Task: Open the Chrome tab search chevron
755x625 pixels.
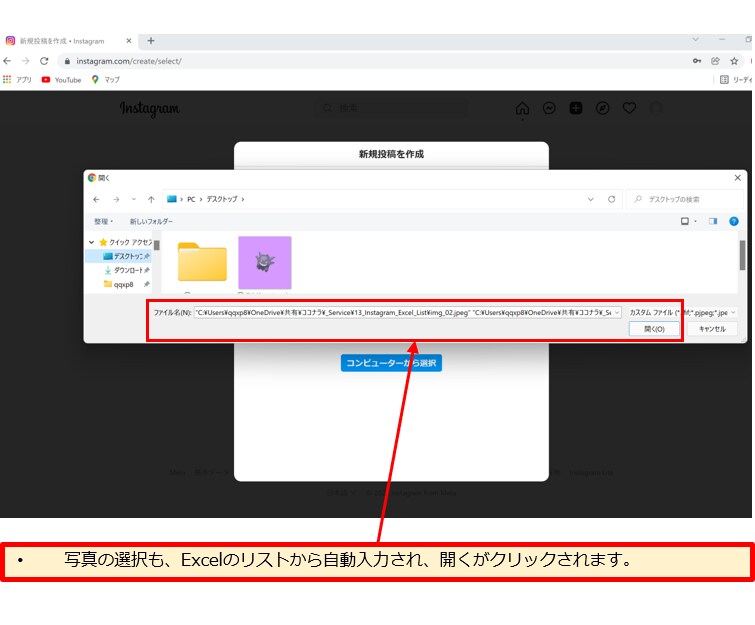Action: click(695, 39)
